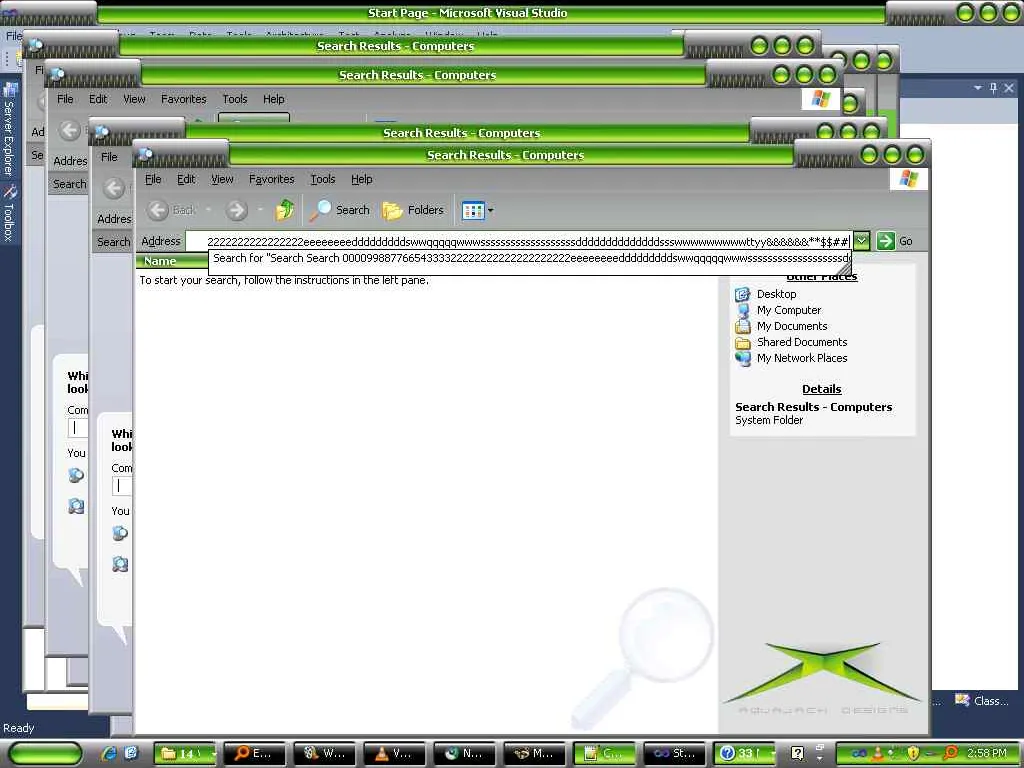Collapse the Details section header
Viewport: 1024px width, 768px height.
coord(822,389)
